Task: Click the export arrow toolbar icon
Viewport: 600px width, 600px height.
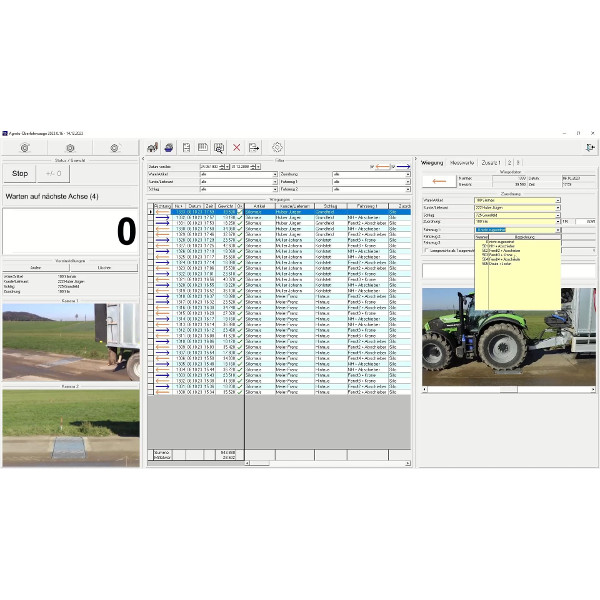Action: (254, 147)
